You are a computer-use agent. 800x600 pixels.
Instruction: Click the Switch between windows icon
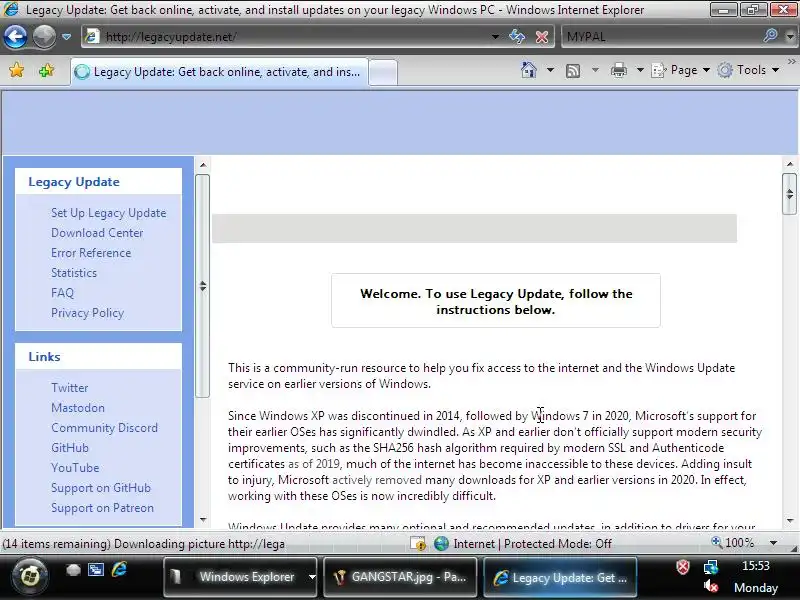(x=96, y=569)
